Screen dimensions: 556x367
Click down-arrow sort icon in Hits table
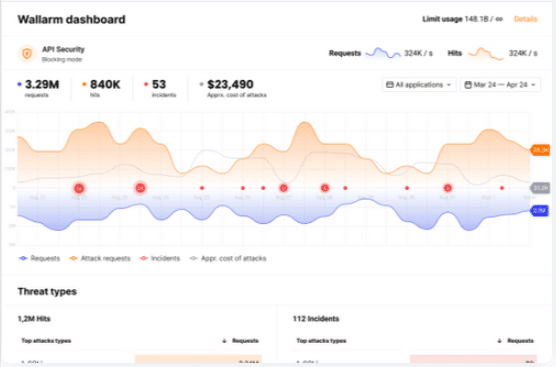(x=224, y=341)
